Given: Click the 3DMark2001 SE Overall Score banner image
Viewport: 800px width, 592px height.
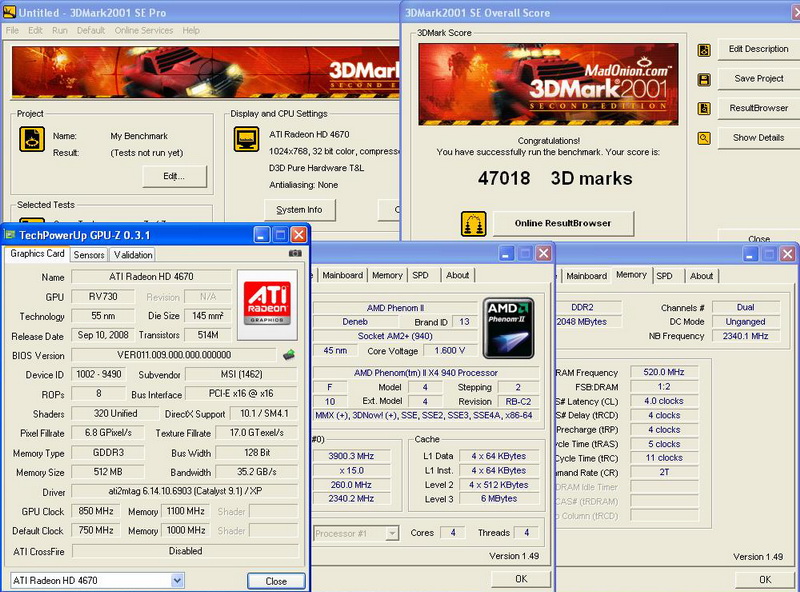Looking at the screenshot, I should (x=548, y=84).
